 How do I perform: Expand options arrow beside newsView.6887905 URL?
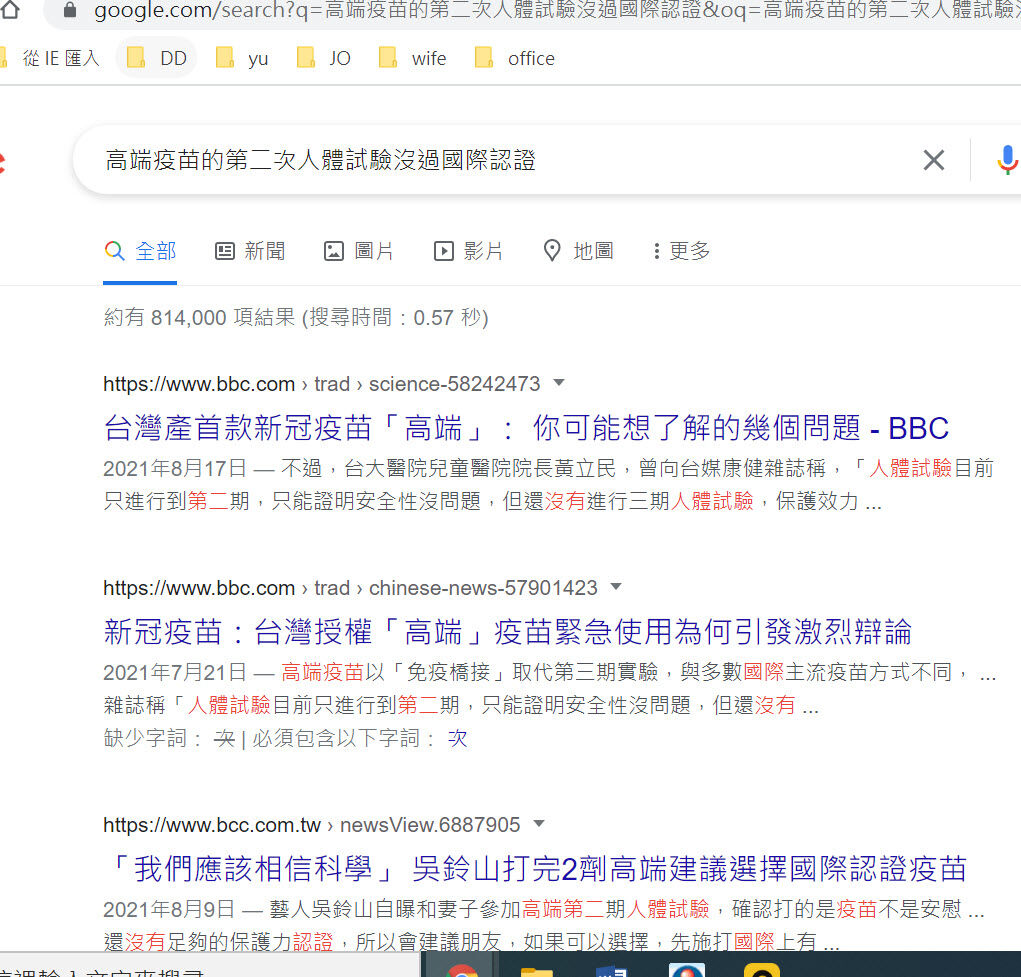tap(538, 824)
